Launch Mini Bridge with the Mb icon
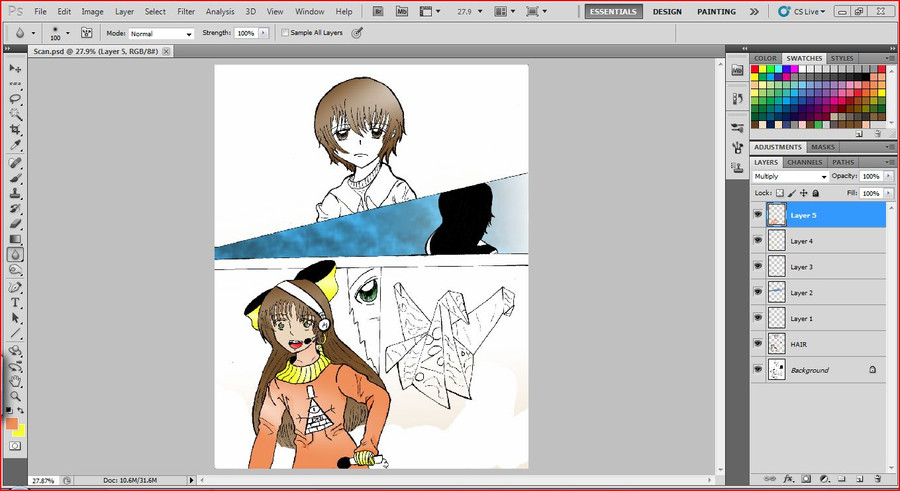900x491 pixels. (x=402, y=11)
